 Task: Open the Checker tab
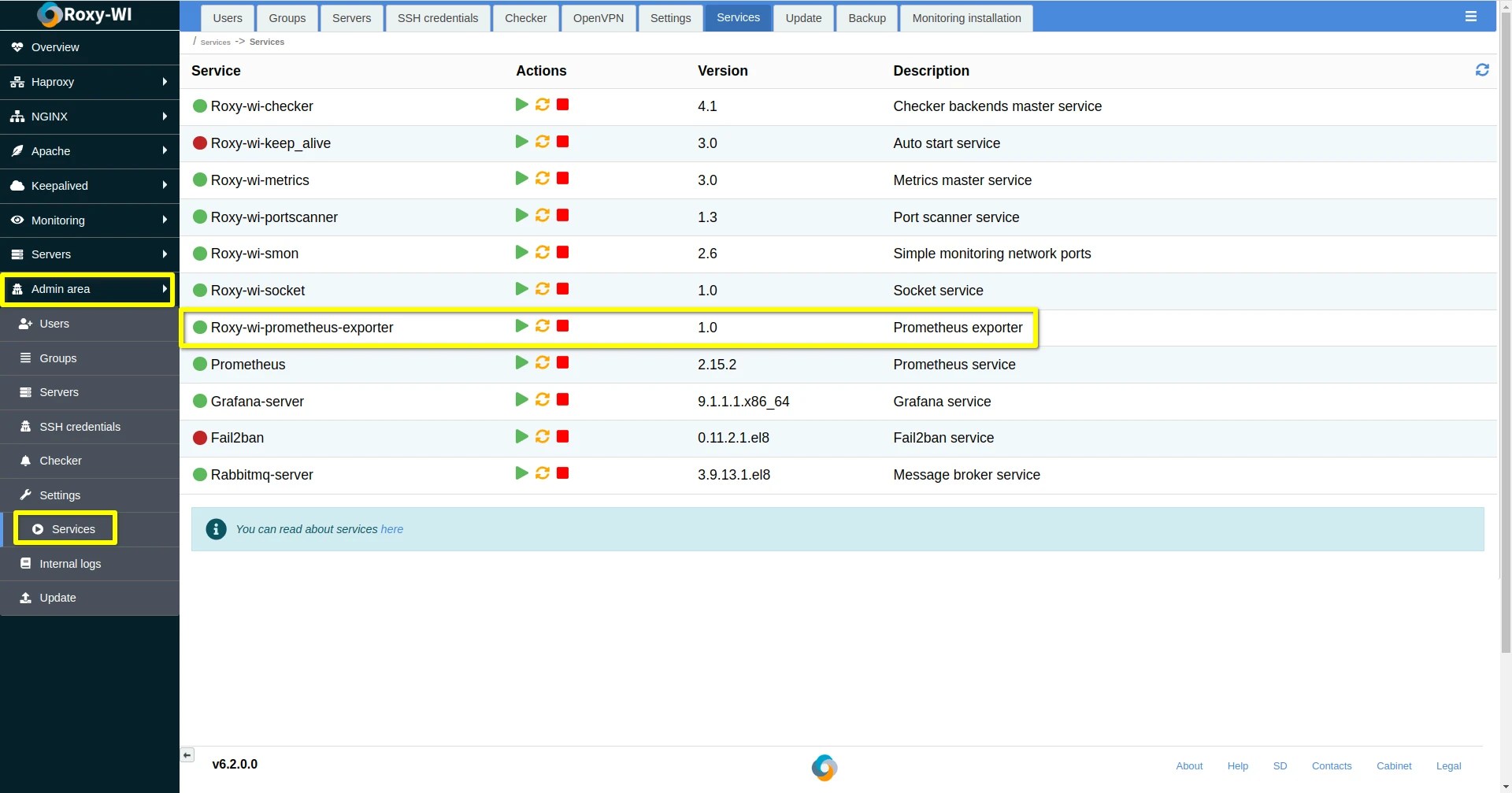[x=525, y=18]
